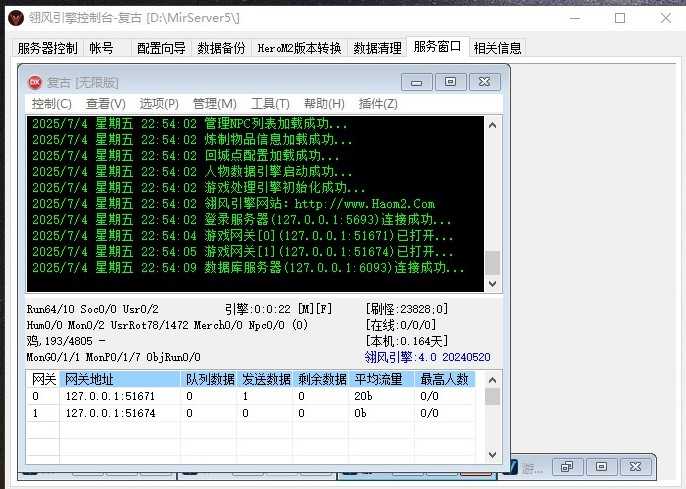Image resolution: width=686 pixels, height=489 pixels.
Task: Restore the minimized child window at the bottom
Action: (x=567, y=467)
